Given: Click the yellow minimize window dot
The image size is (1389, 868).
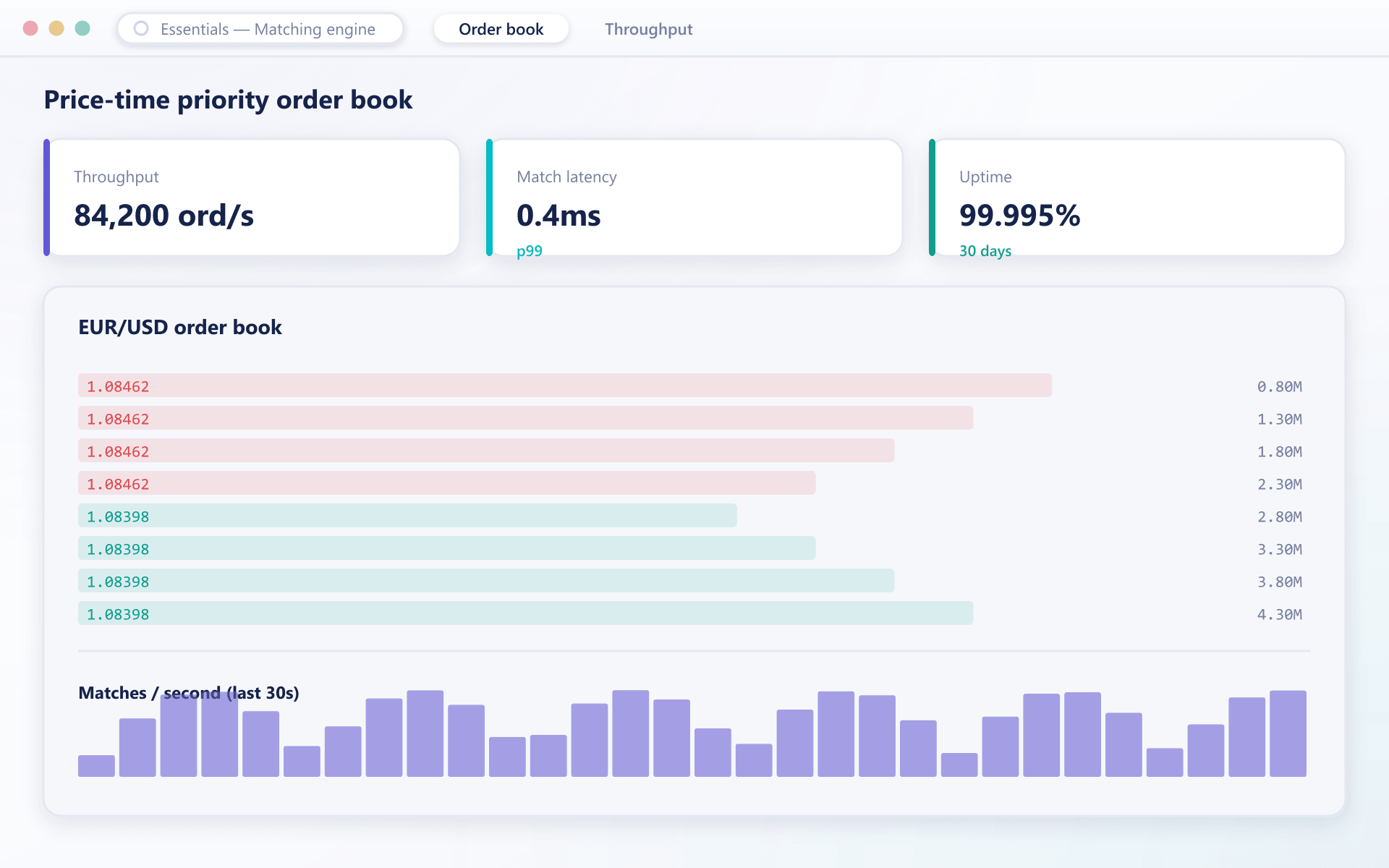Looking at the screenshot, I should [x=56, y=28].
